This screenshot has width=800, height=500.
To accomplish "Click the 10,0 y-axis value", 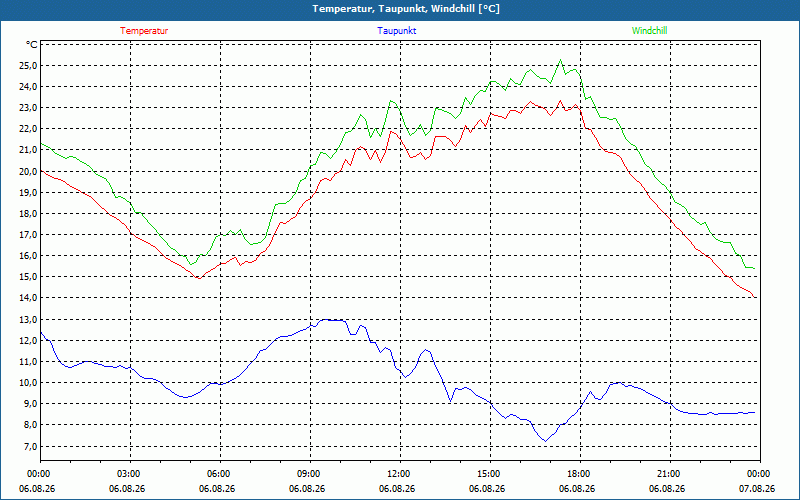I will click(29, 383).
